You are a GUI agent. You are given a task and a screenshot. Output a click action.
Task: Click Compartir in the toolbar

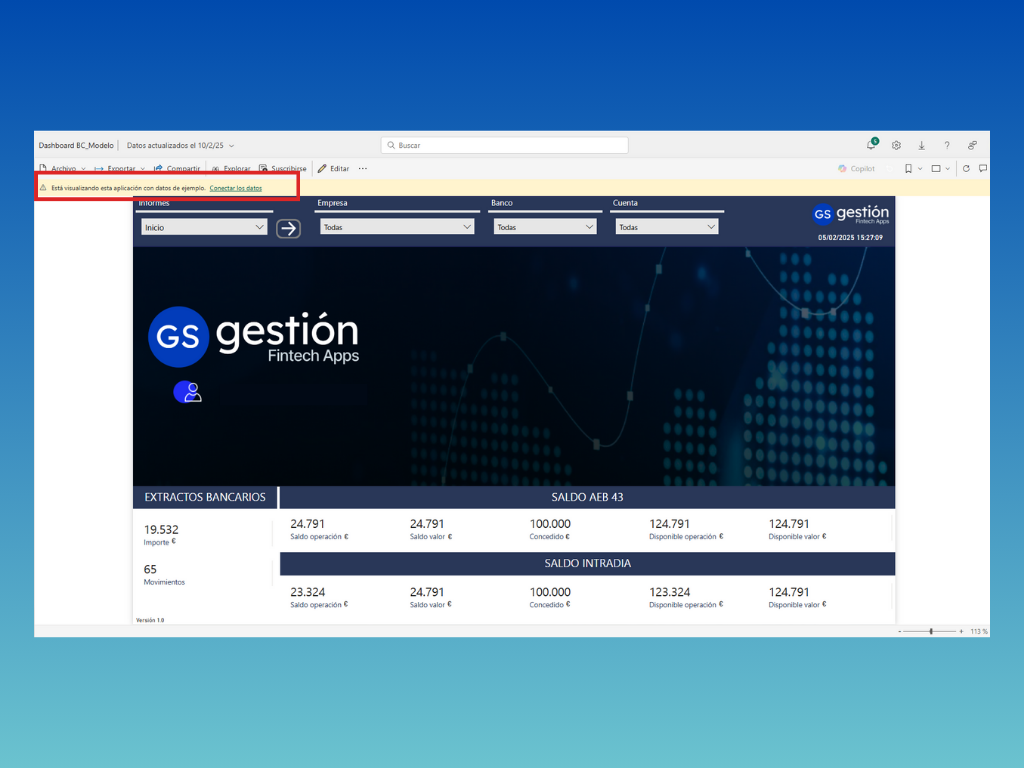tap(177, 168)
